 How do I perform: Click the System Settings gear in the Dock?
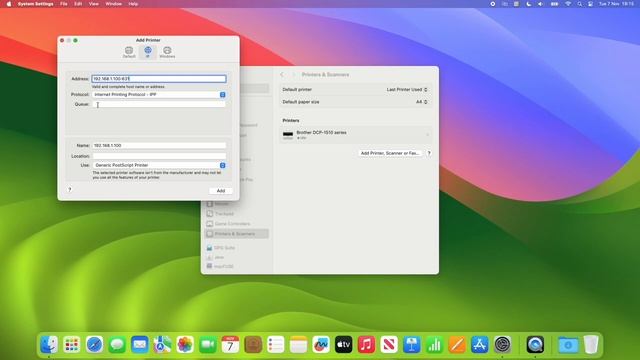502,344
